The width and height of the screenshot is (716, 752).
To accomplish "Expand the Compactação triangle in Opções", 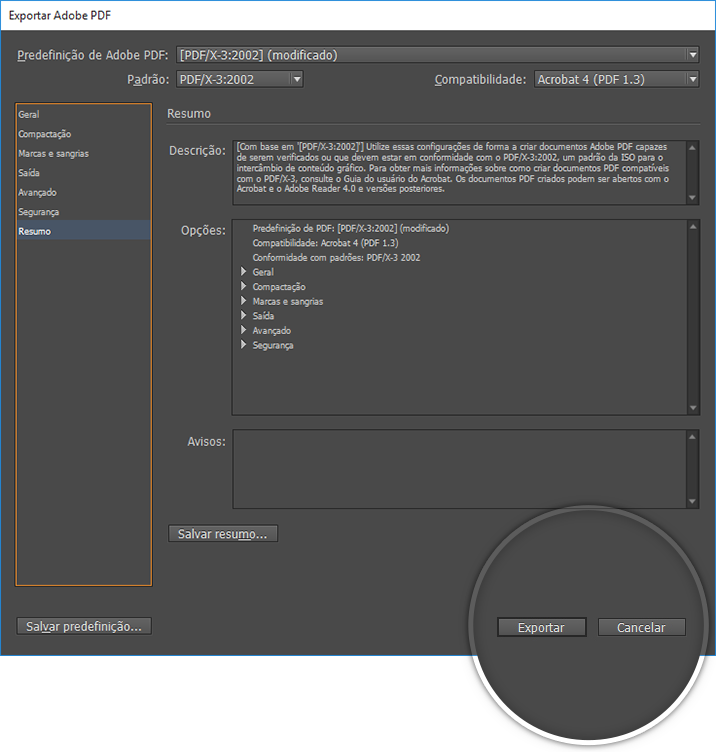I will click(243, 287).
